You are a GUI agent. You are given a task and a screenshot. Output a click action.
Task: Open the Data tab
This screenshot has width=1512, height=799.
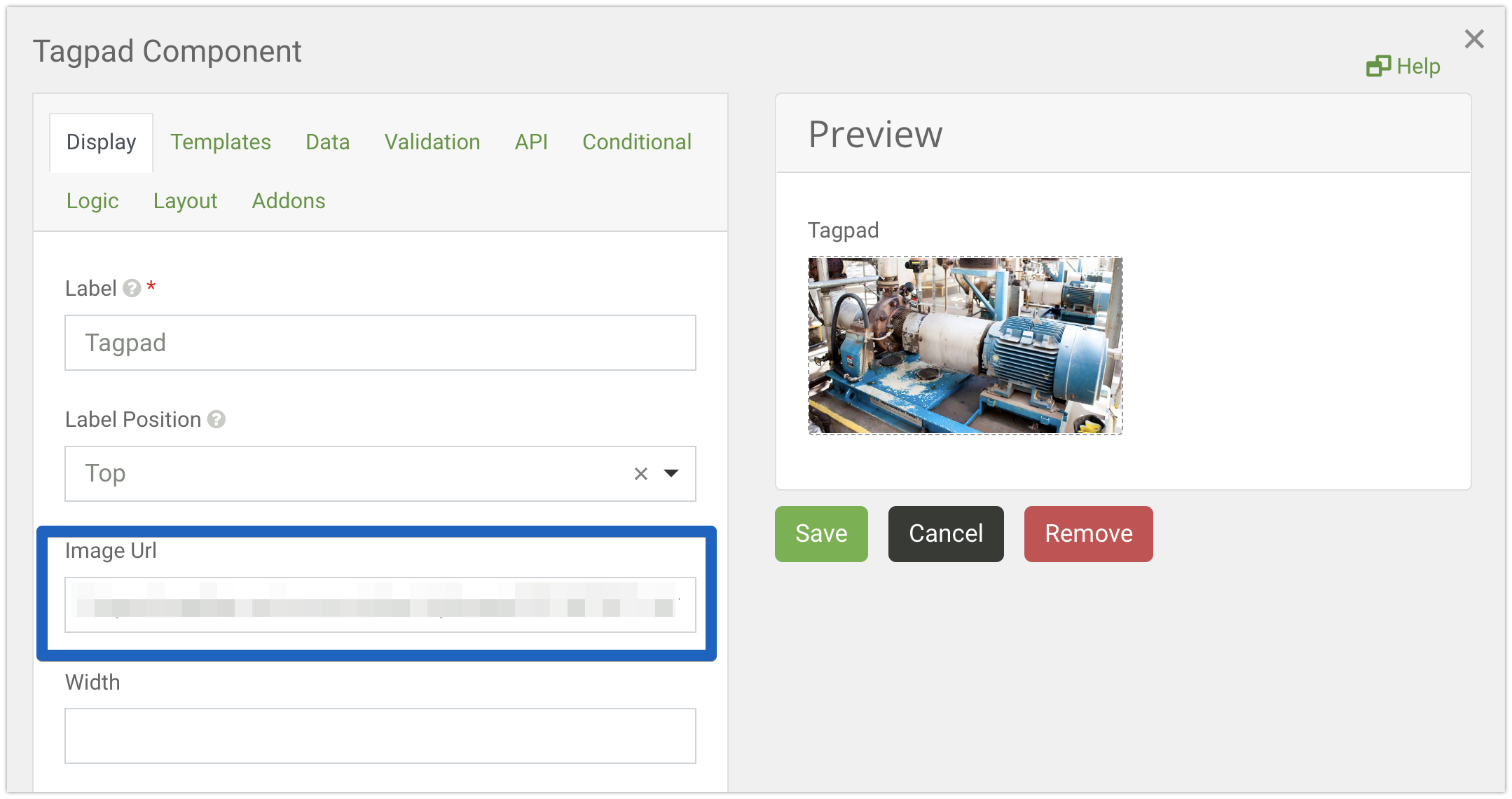(327, 142)
